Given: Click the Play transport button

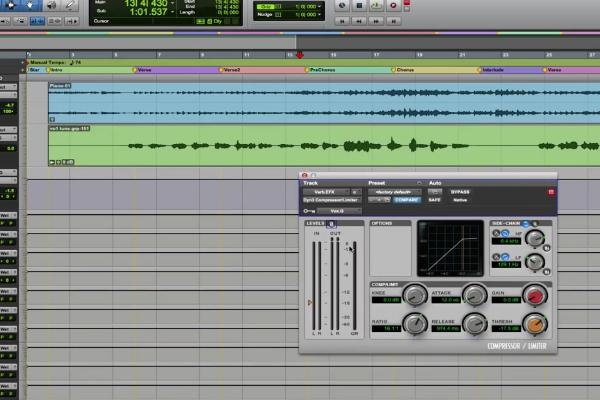Looking at the screenshot, I should pyautogui.click(x=377, y=5).
